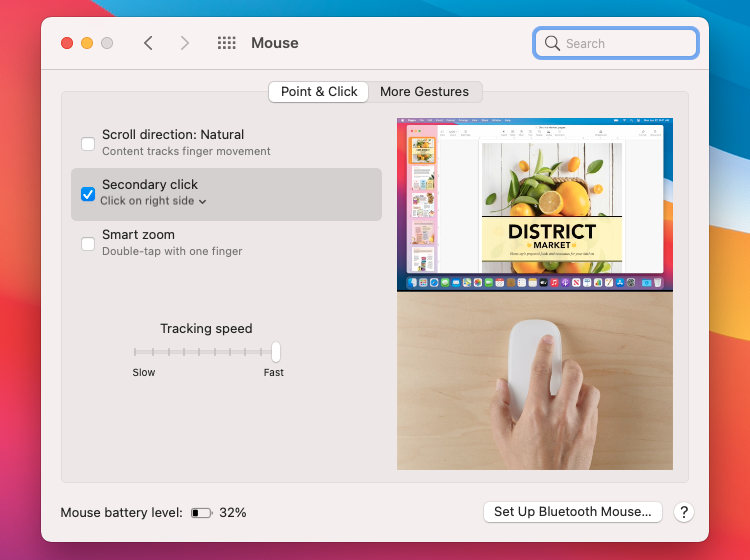
Task: Select the Point & Click tab
Action: (x=319, y=92)
